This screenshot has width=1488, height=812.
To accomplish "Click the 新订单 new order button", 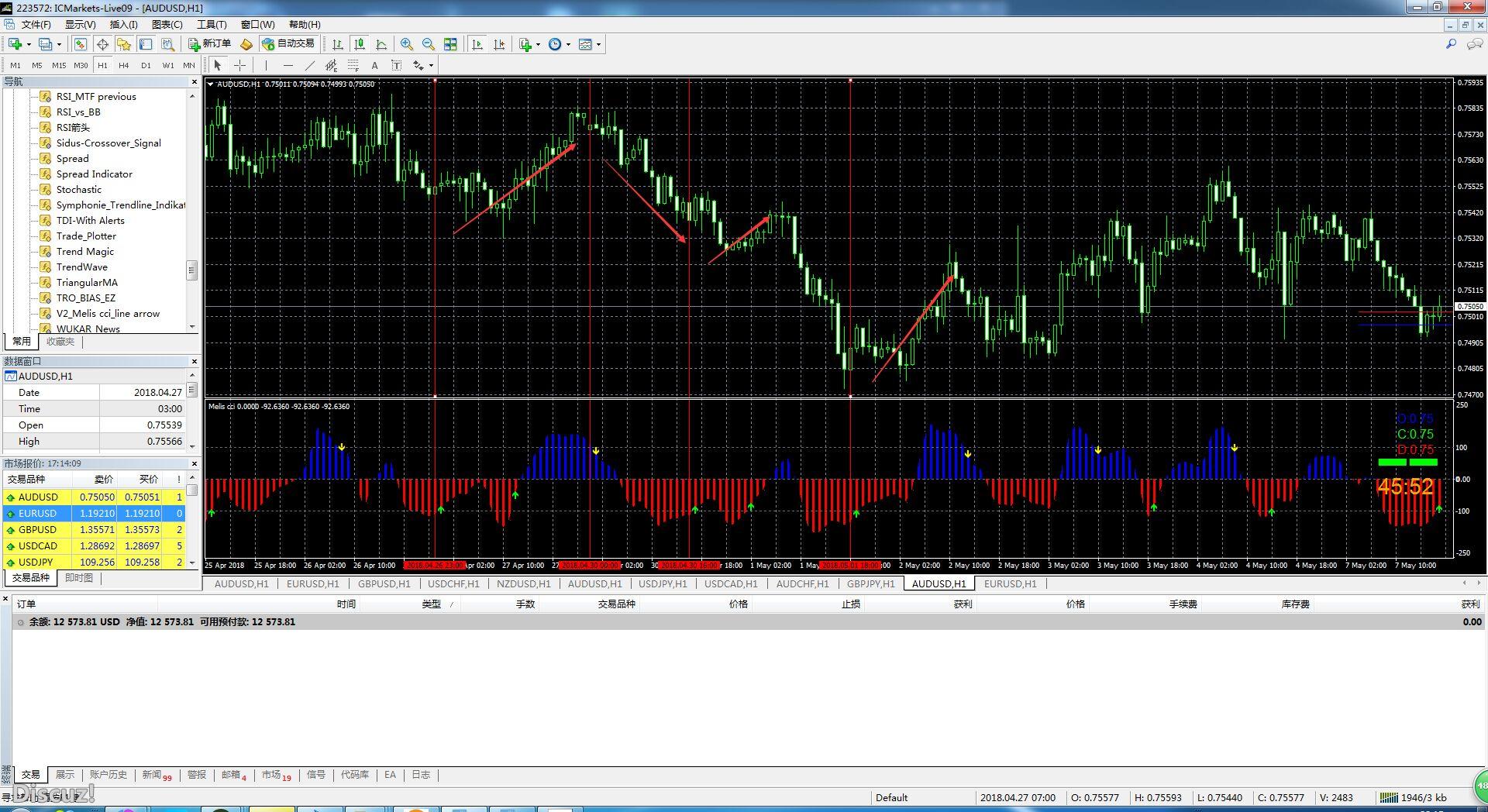I will 209,44.
